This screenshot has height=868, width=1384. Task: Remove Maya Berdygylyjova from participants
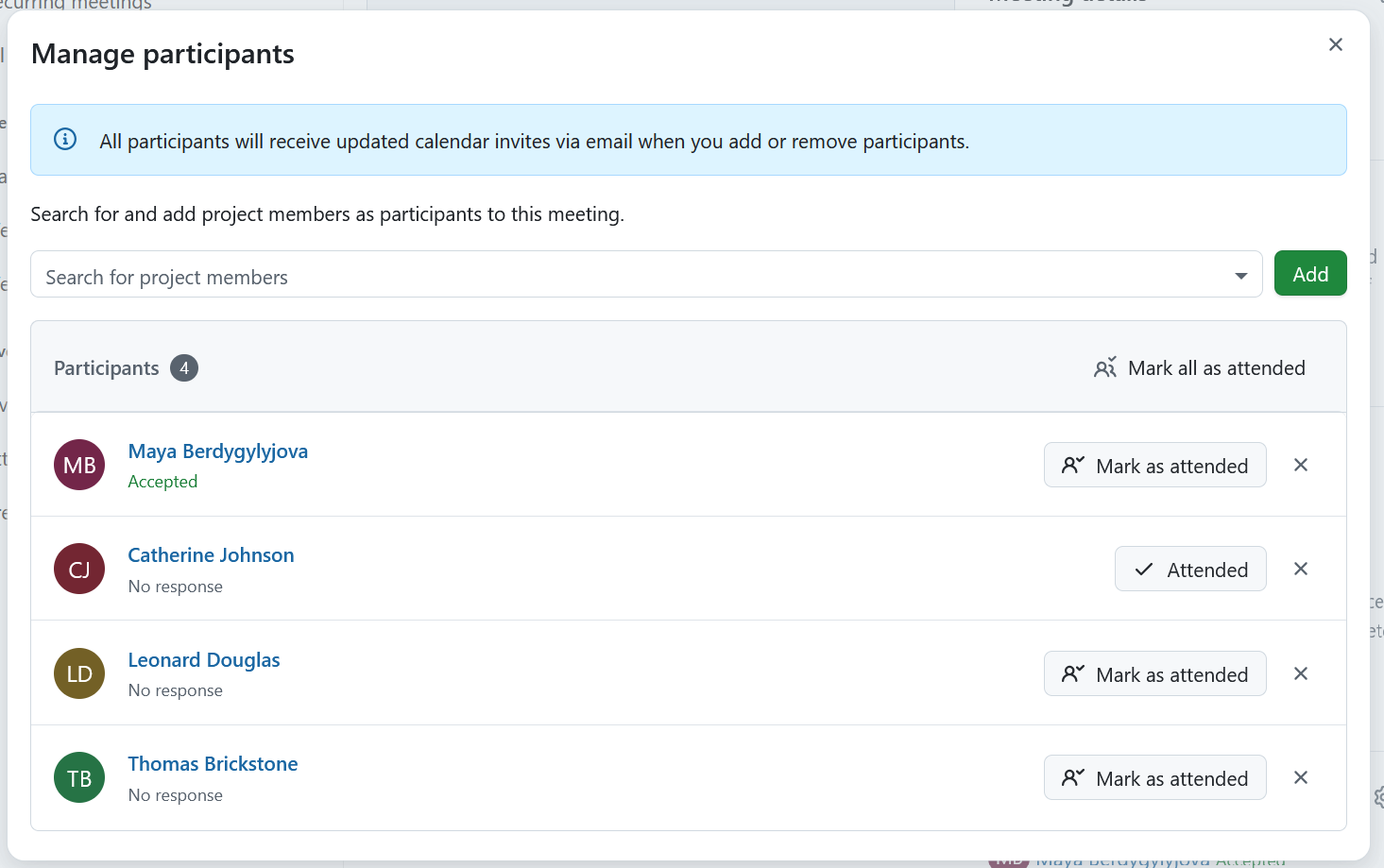(x=1300, y=465)
